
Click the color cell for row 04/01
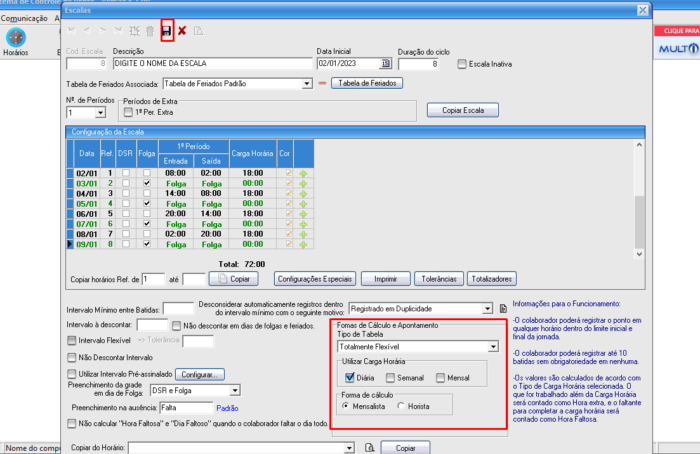pos(290,194)
